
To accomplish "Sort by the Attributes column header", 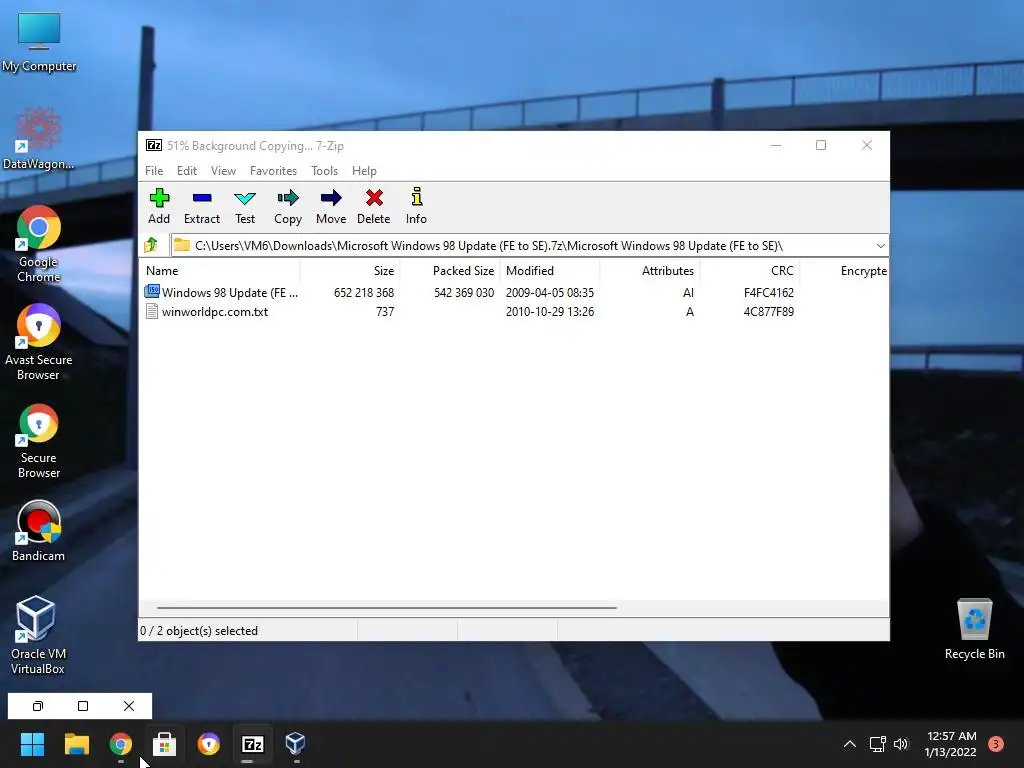I will pos(650,270).
